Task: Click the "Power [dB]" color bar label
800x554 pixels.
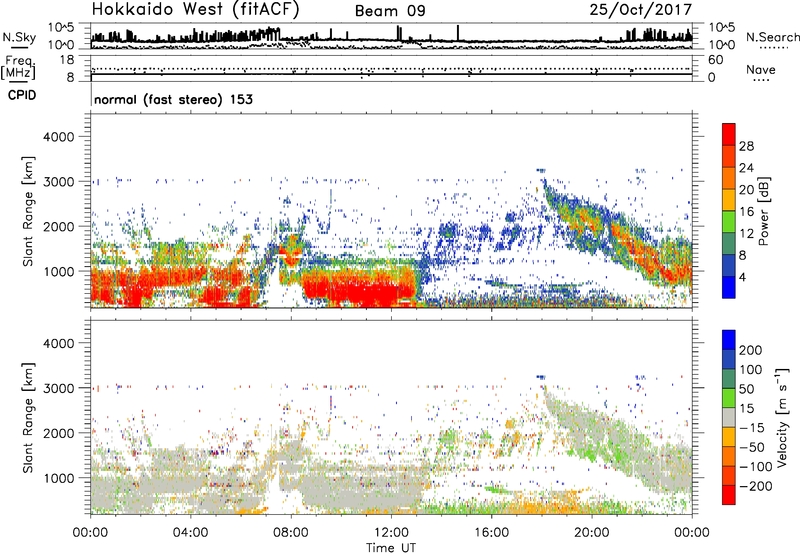Action: (764, 211)
